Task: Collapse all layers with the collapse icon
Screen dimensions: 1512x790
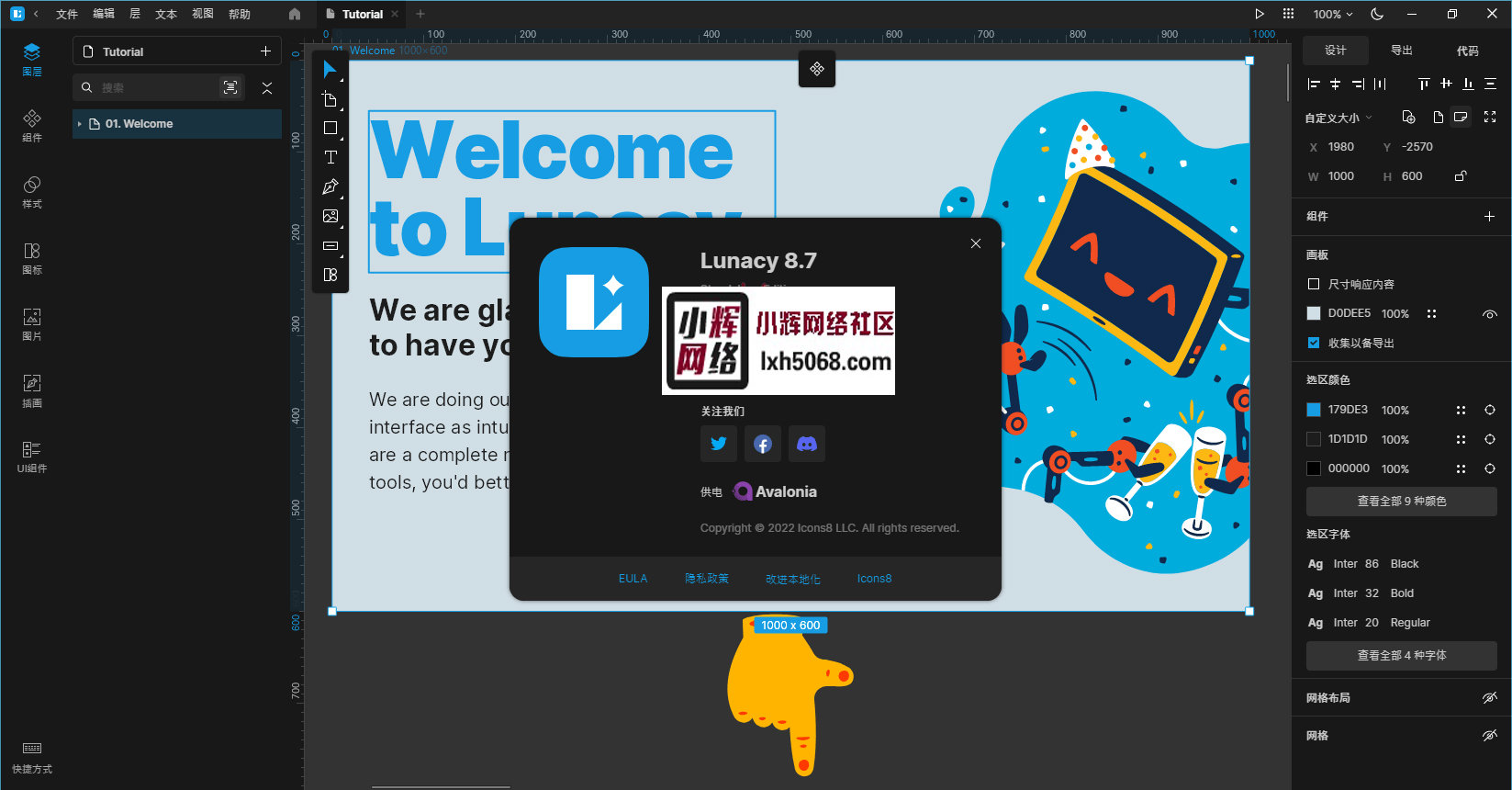Action: 267,88
